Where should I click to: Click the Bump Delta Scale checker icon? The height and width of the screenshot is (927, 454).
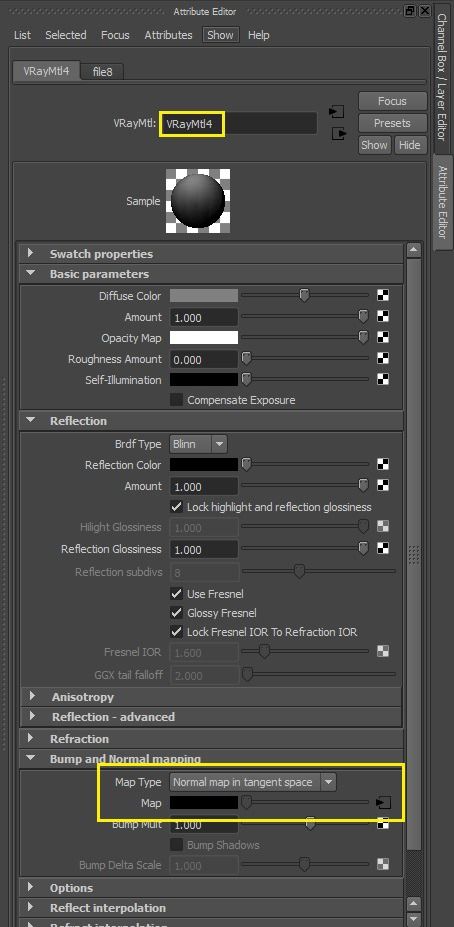click(383, 864)
